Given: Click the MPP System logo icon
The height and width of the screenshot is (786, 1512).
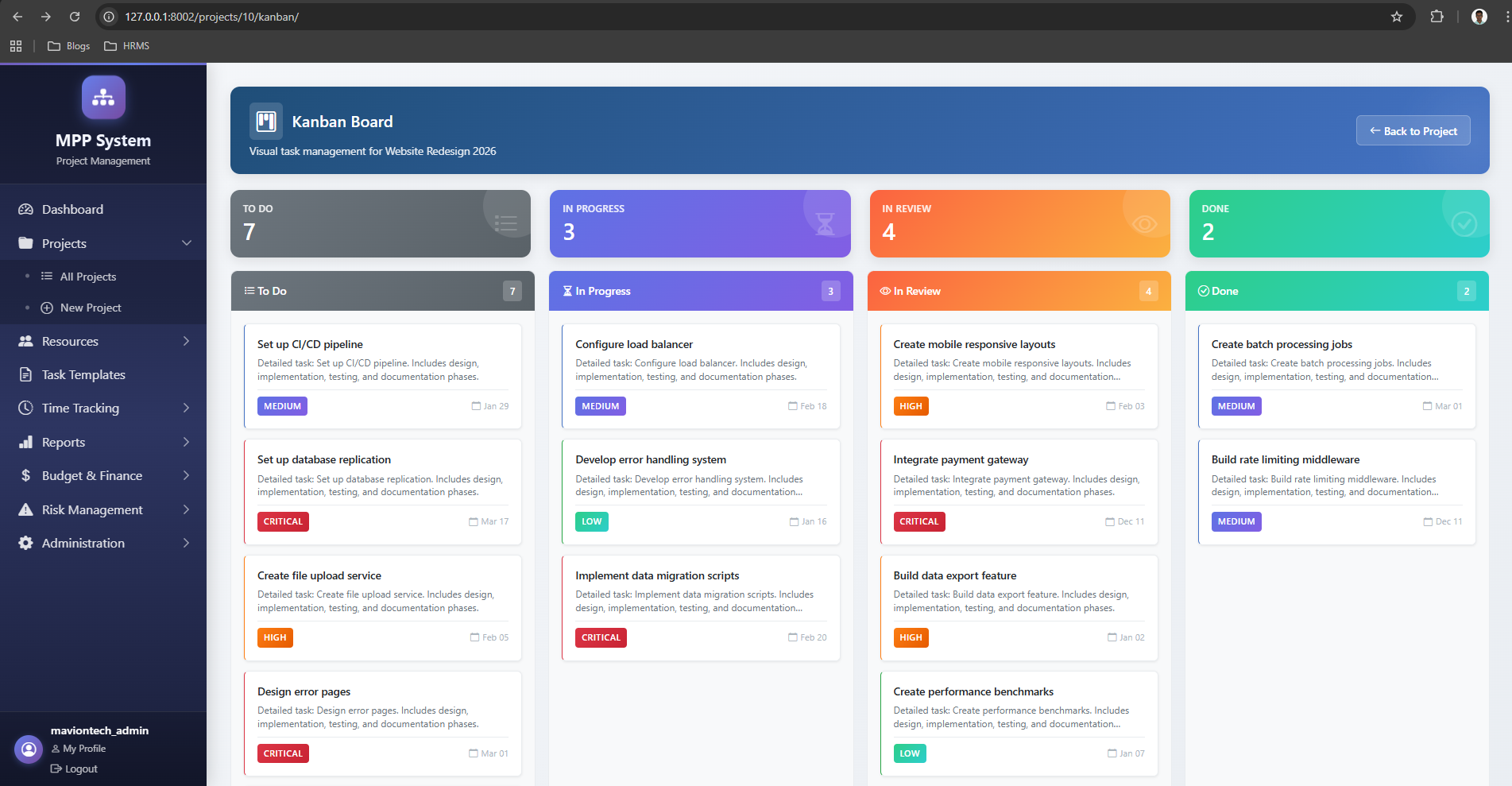Looking at the screenshot, I should (103, 97).
